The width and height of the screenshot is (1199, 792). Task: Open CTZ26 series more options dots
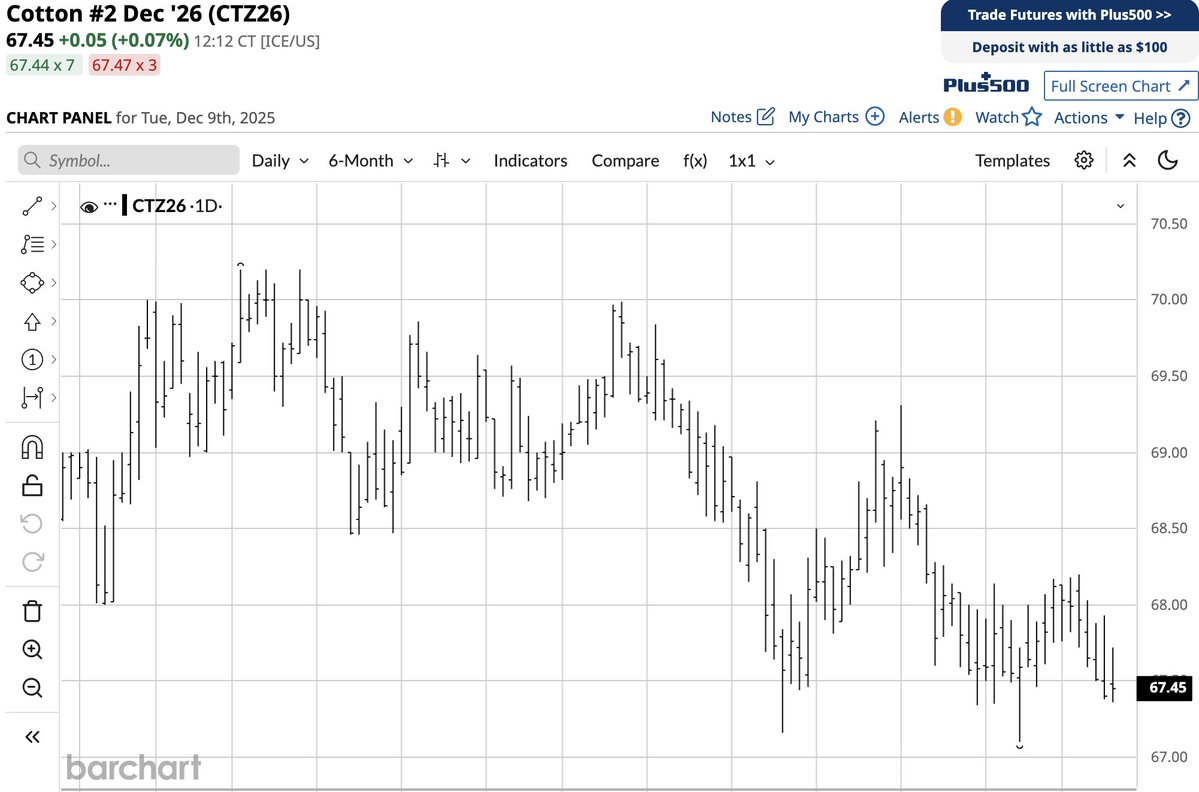110,204
